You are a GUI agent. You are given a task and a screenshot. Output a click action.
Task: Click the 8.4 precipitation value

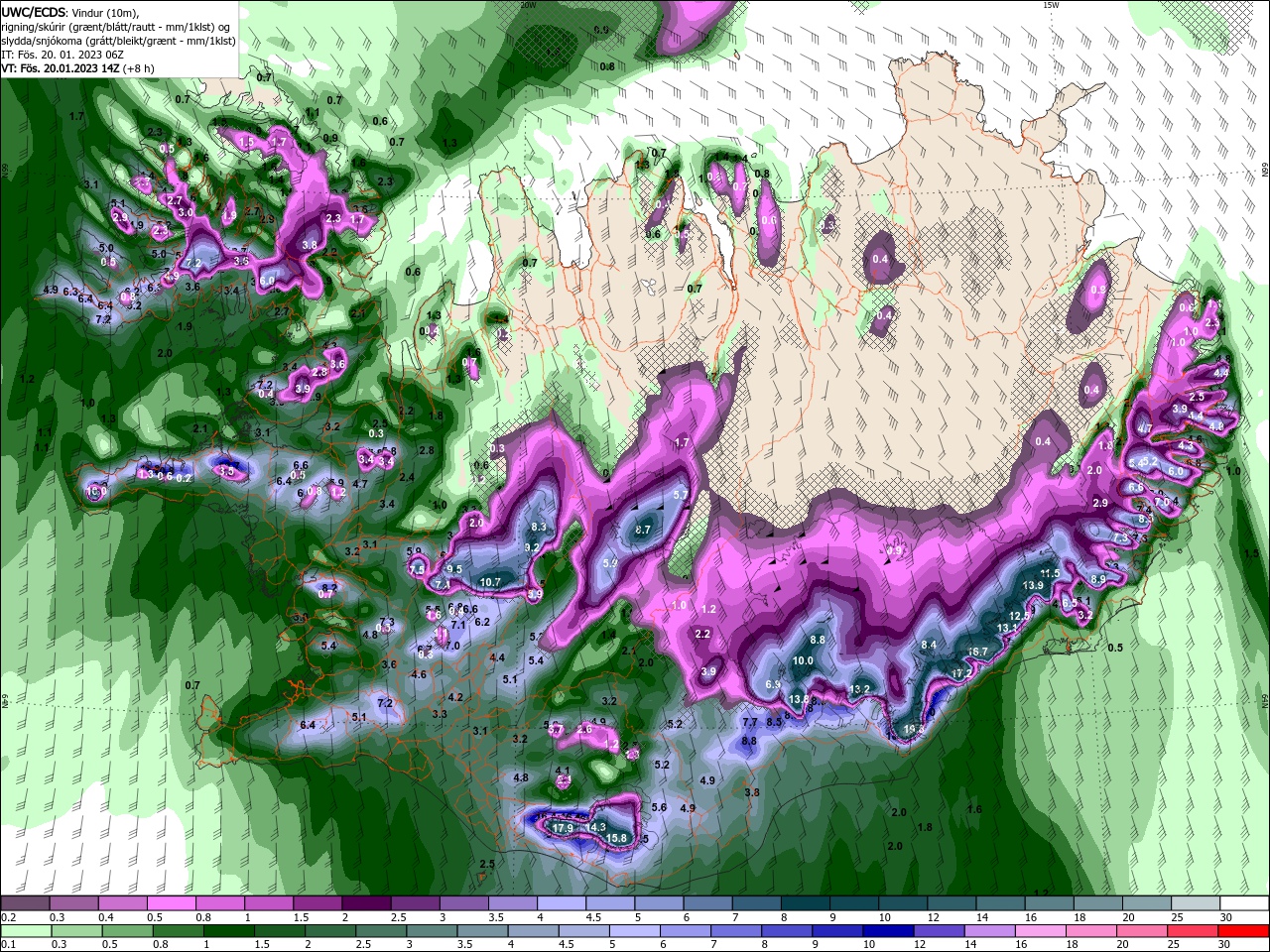point(930,645)
